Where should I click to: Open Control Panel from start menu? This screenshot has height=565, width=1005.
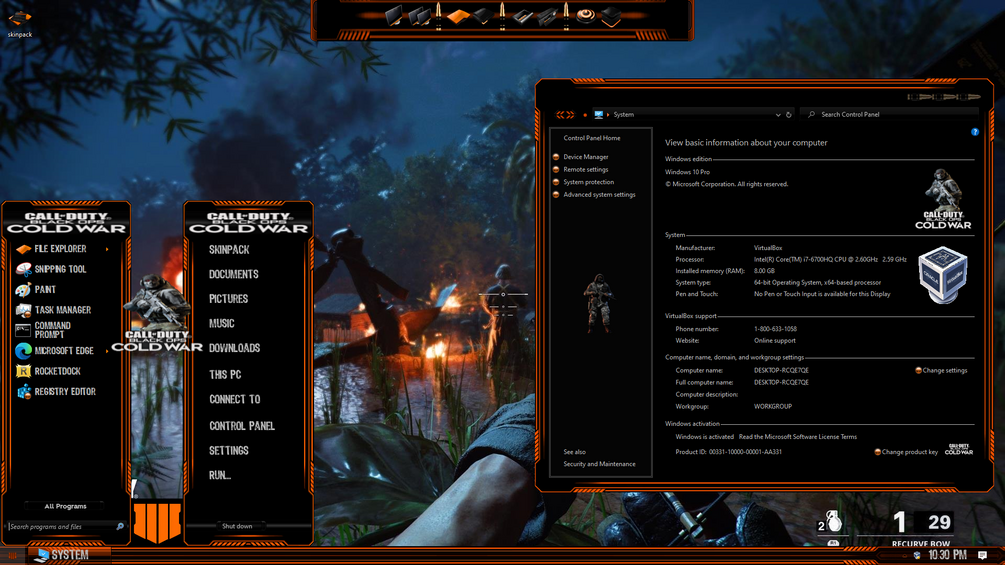click(x=242, y=426)
